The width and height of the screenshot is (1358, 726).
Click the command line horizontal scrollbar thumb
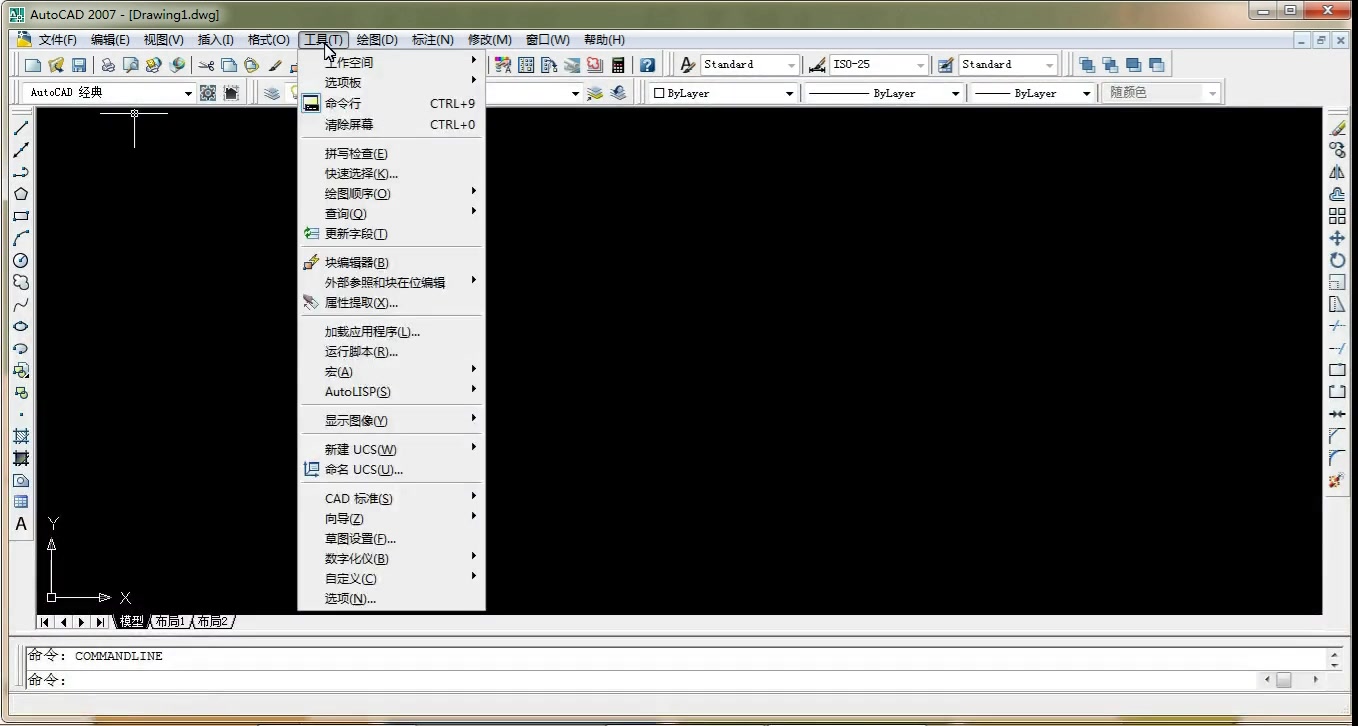(1283, 679)
